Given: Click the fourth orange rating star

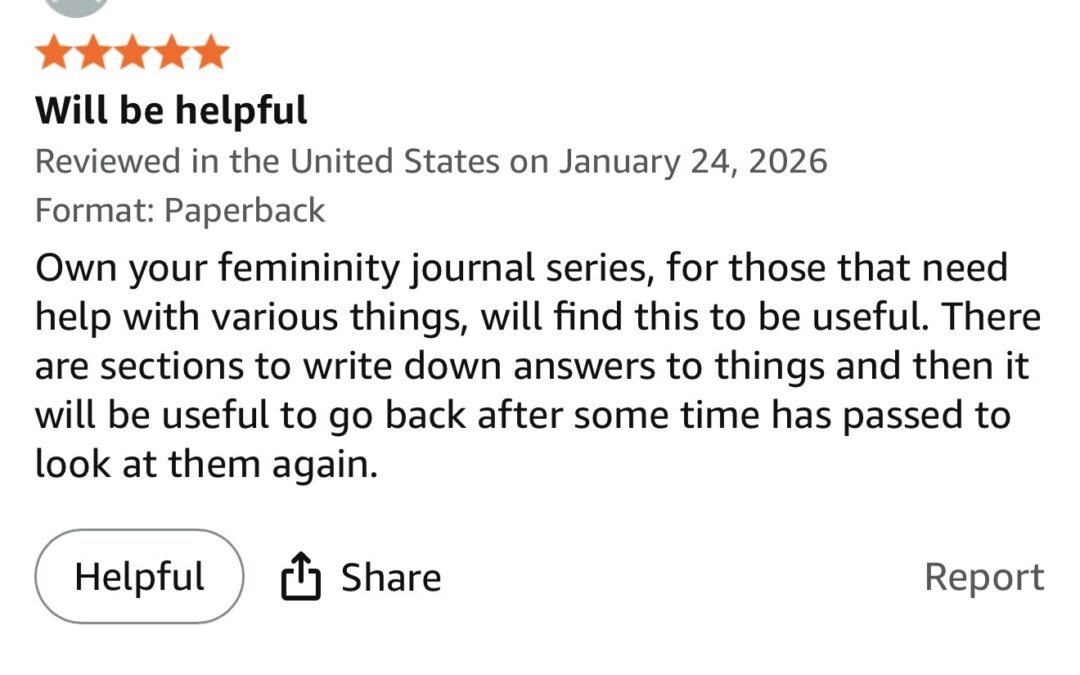Looking at the screenshot, I should pos(171,52).
